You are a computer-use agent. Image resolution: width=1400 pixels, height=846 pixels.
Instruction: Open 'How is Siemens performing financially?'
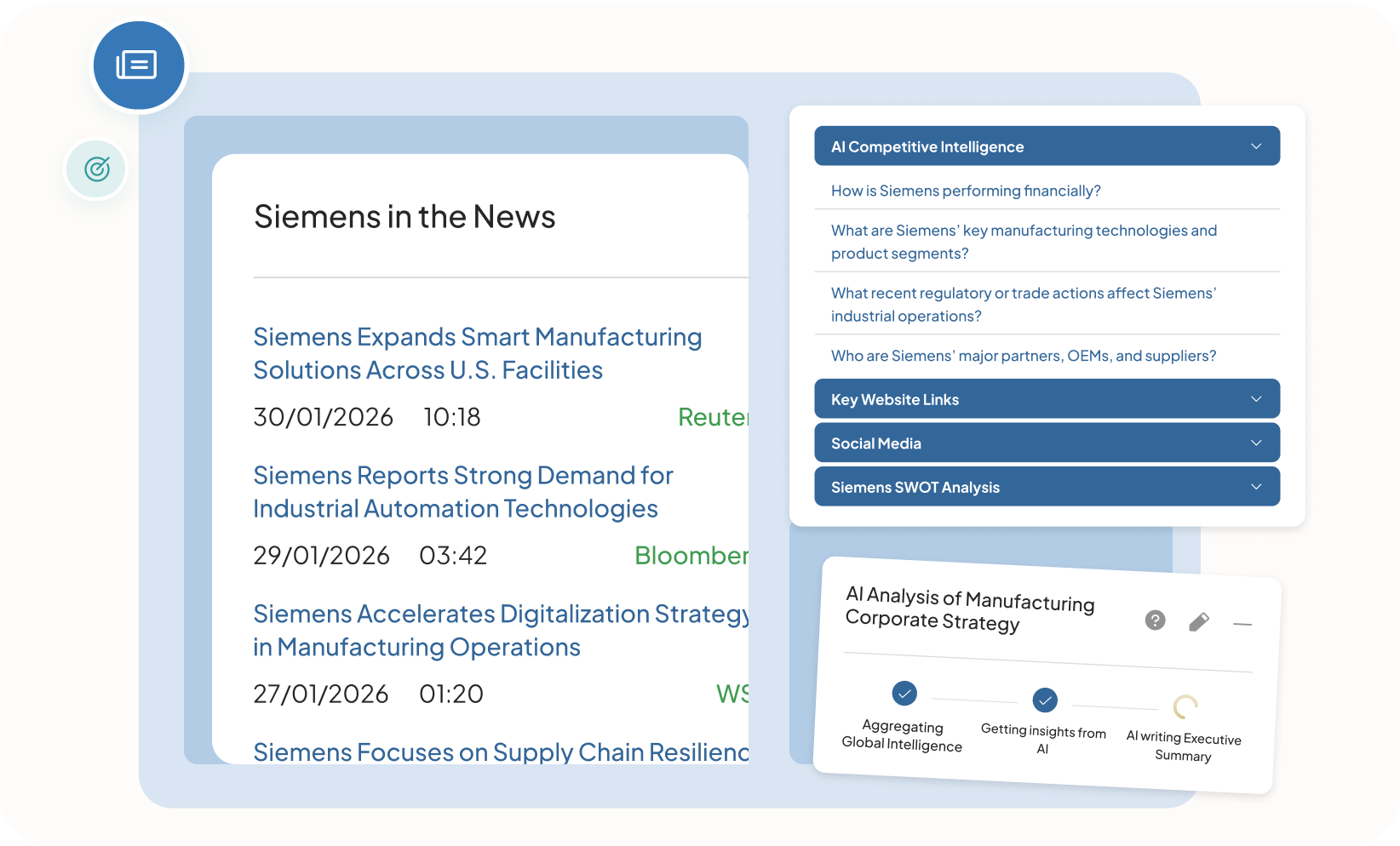point(966,191)
